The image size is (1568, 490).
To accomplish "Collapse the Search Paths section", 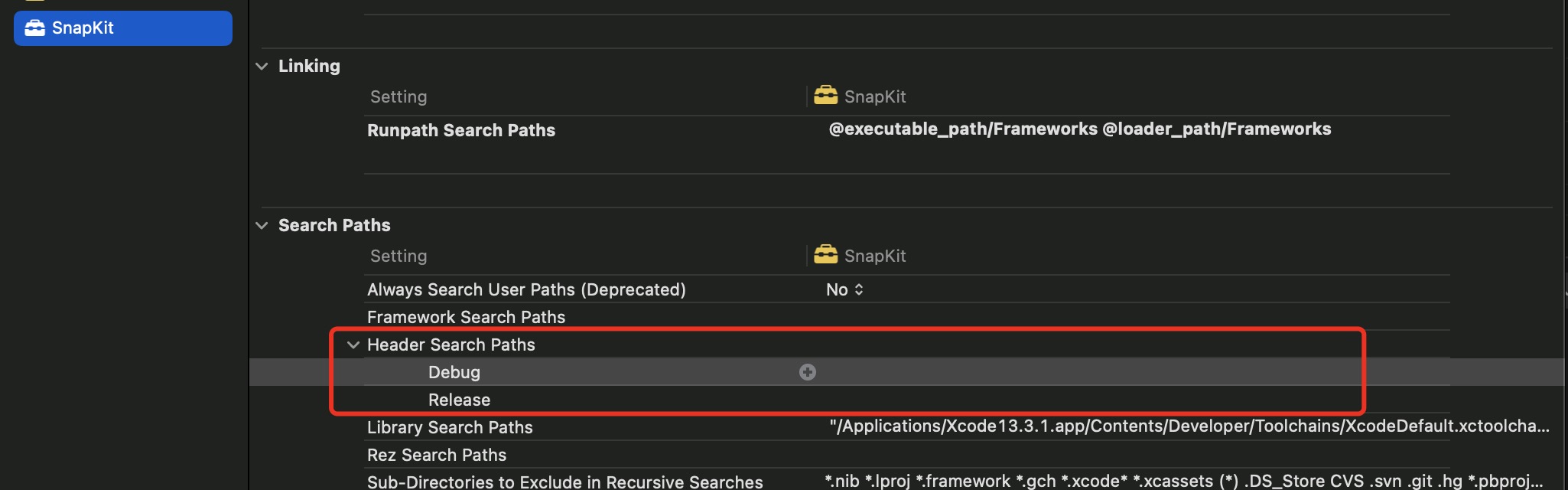I will (x=262, y=226).
